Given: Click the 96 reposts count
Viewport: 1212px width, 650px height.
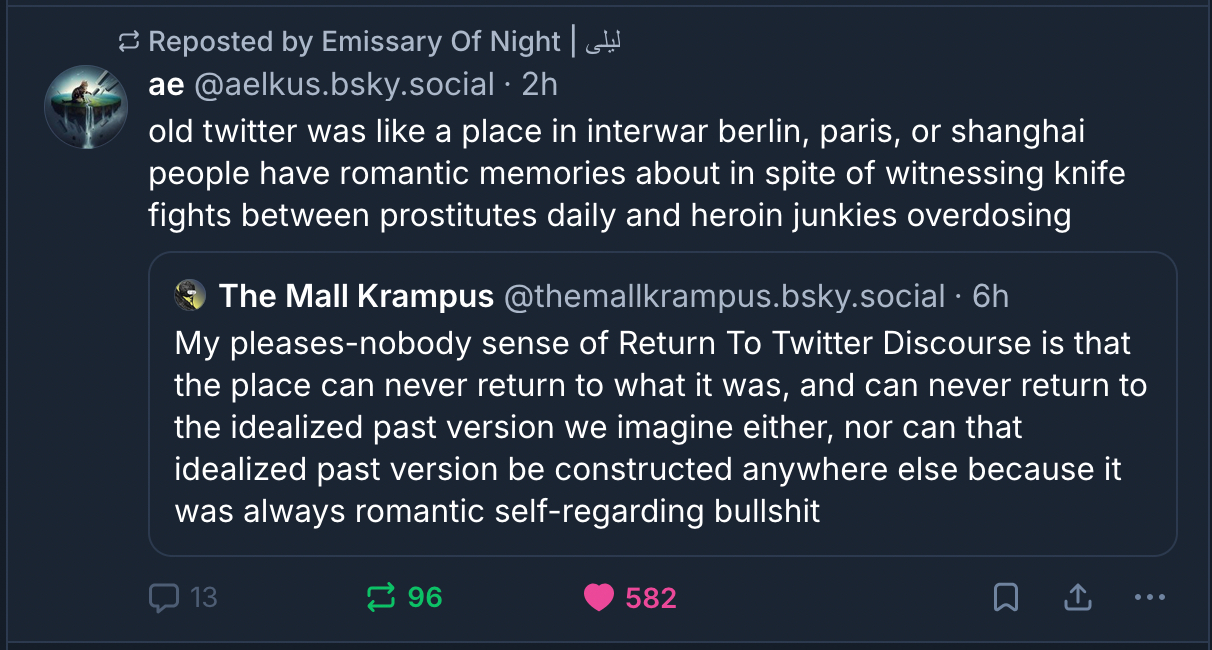Looking at the screenshot, I should click(x=425, y=598).
